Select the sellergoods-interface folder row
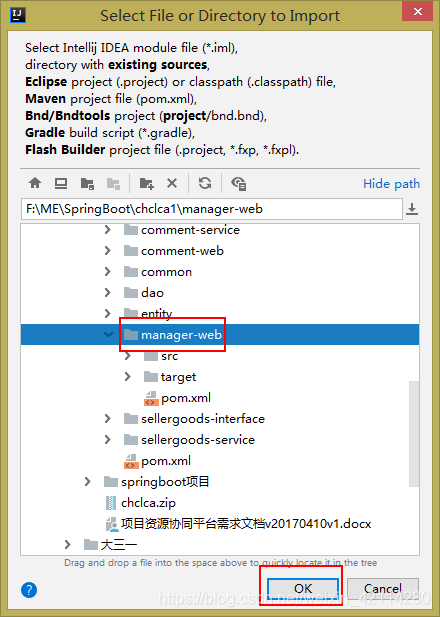Image resolution: width=440 pixels, height=617 pixels. (220, 419)
